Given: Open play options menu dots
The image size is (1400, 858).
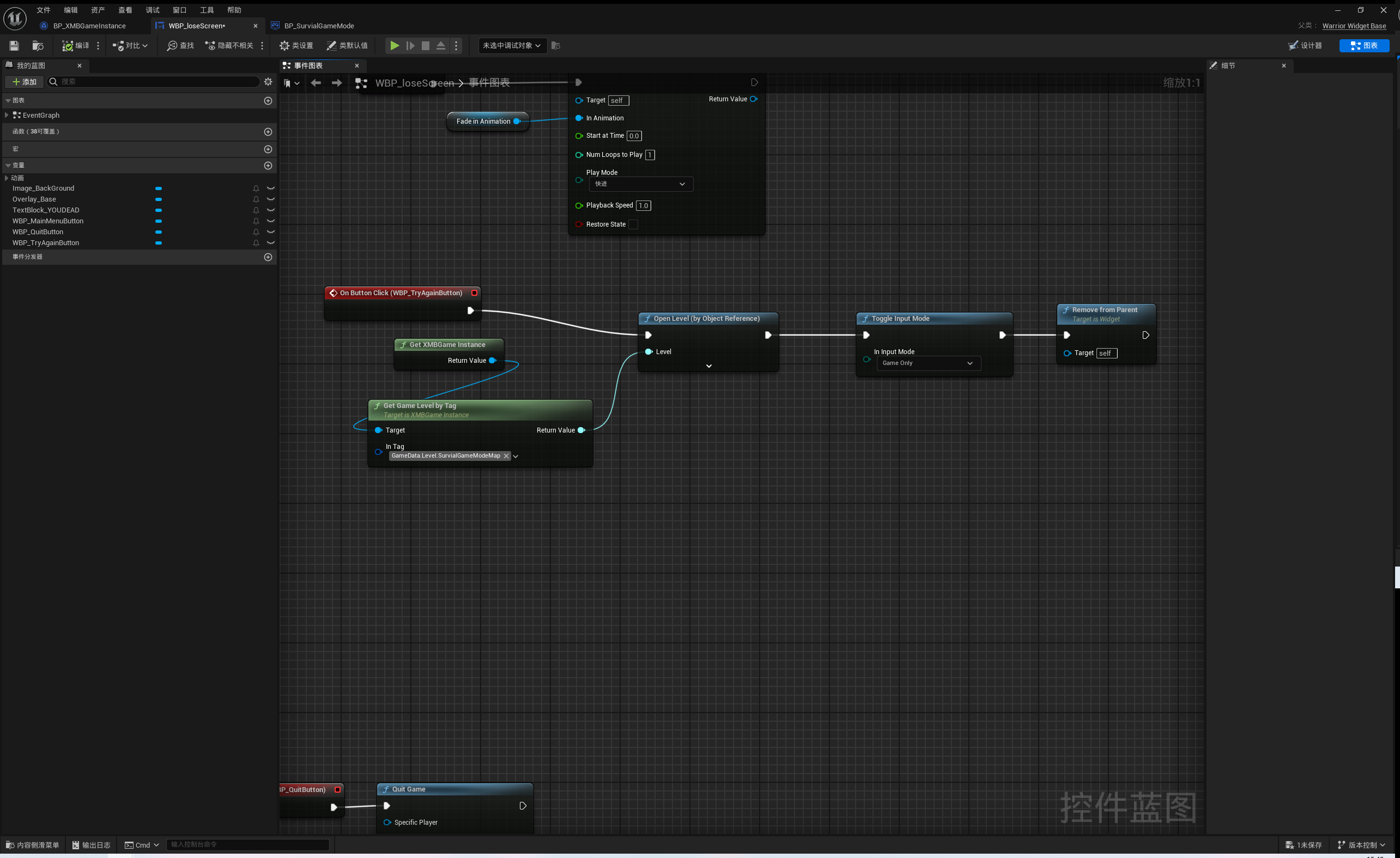Looking at the screenshot, I should pos(456,45).
